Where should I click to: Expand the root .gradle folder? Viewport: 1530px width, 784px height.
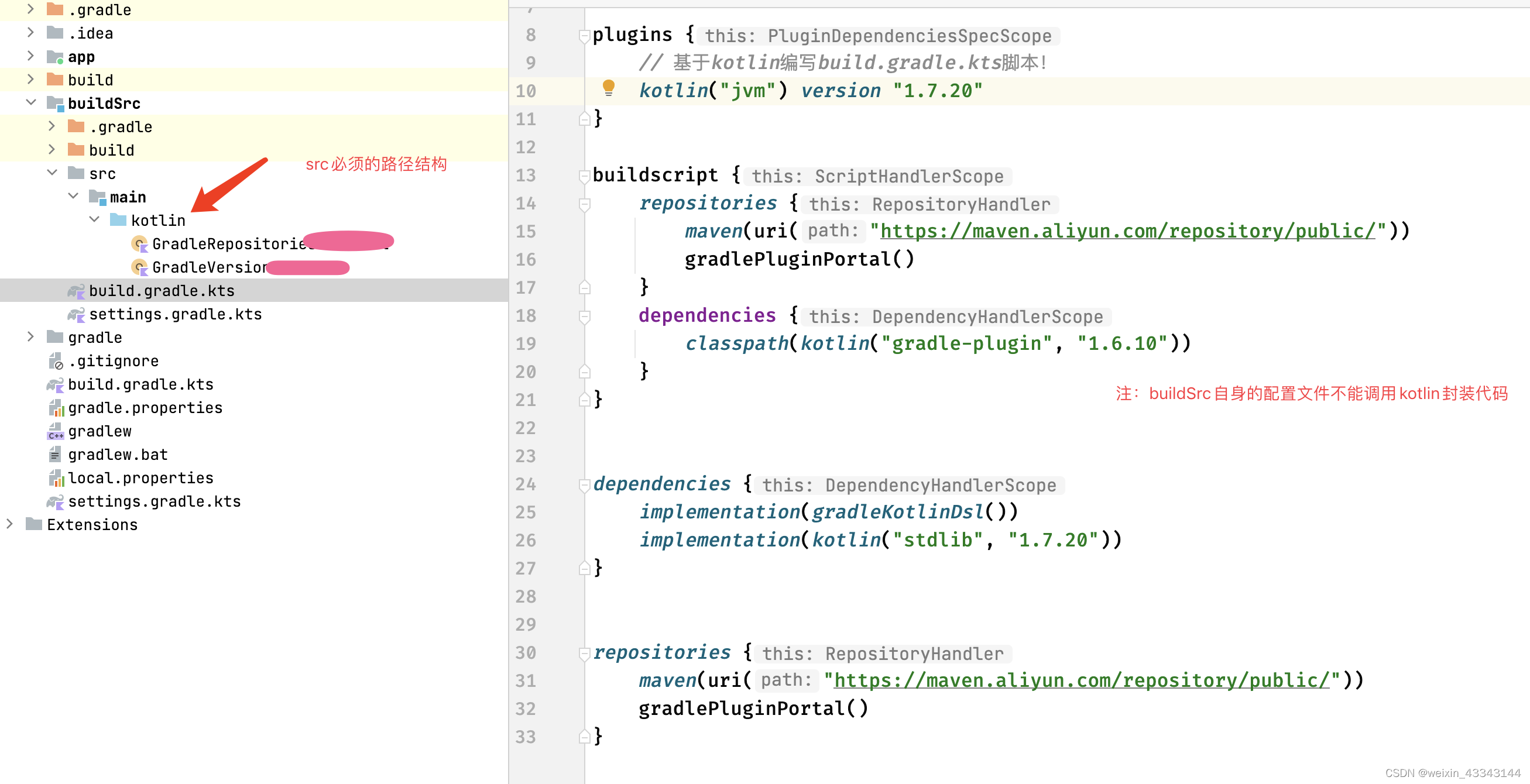[x=30, y=9]
